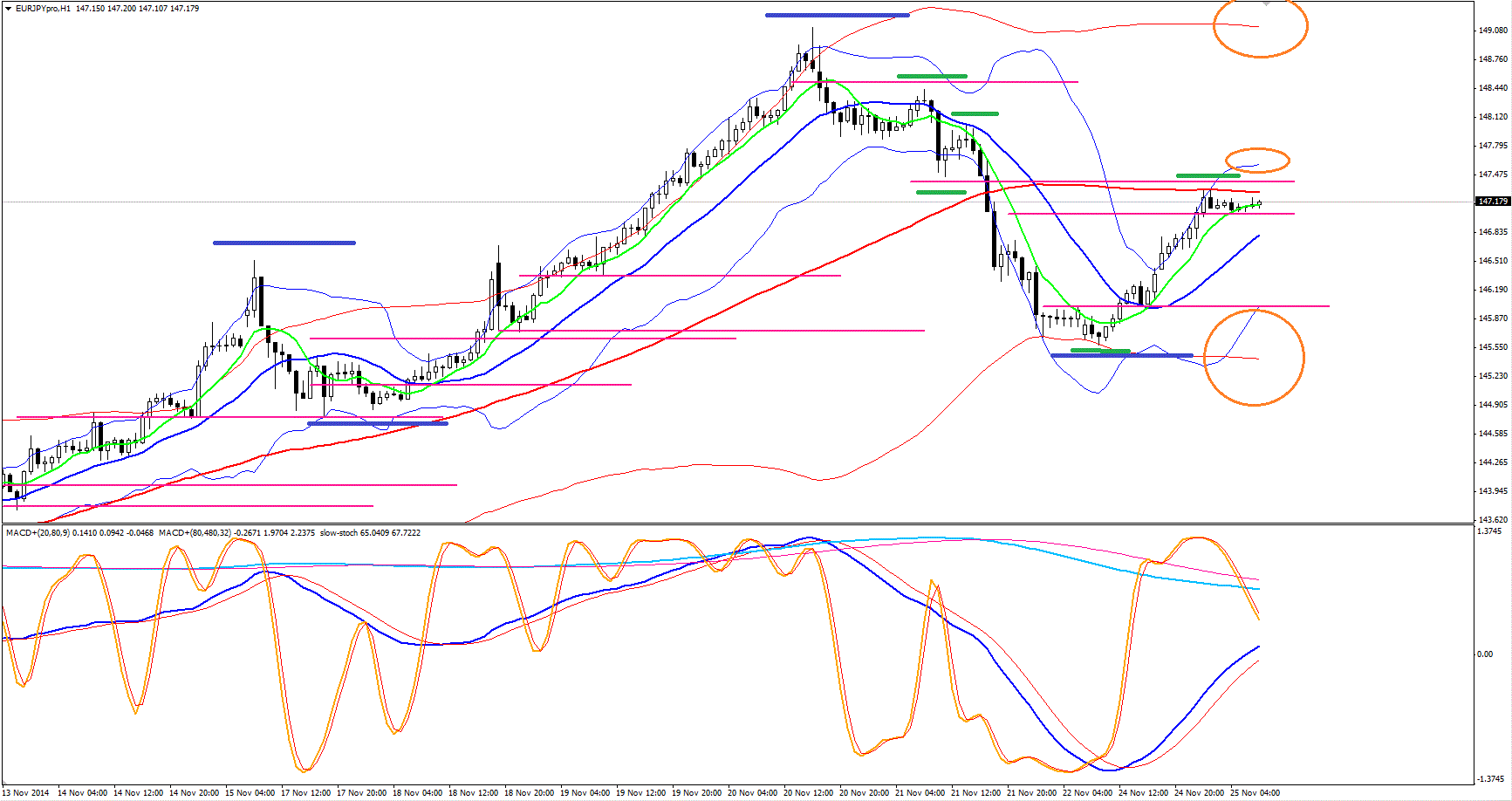Click the 146.510 price scale label
Viewport: 1512px width, 801px height.
tap(1493, 261)
